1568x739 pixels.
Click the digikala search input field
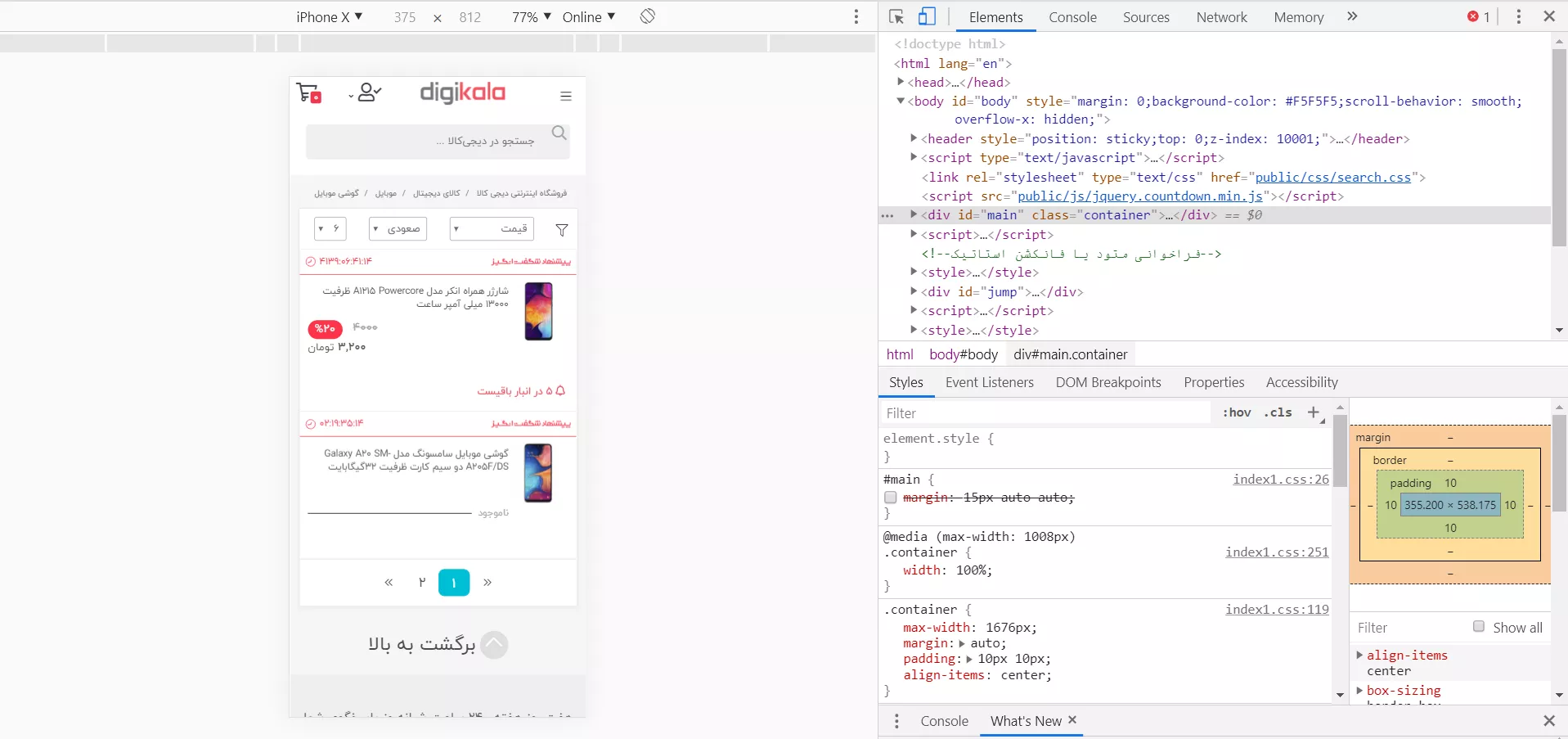coord(438,142)
